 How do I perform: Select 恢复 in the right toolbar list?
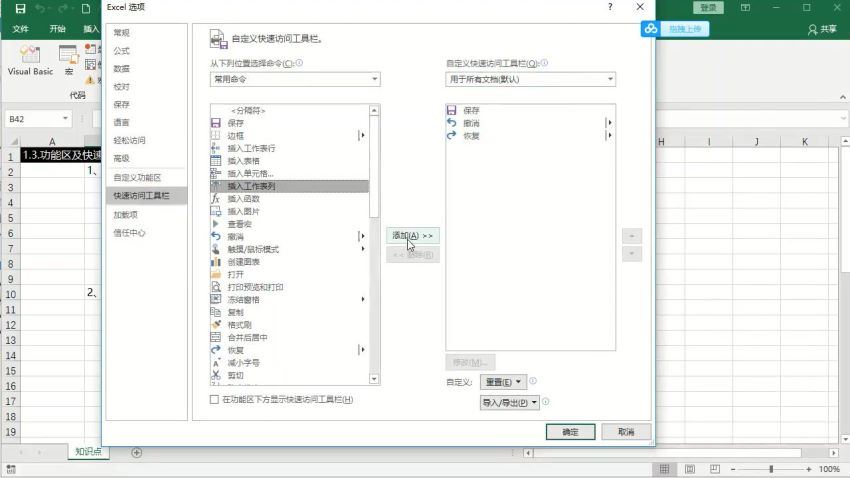pyautogui.click(x=530, y=135)
